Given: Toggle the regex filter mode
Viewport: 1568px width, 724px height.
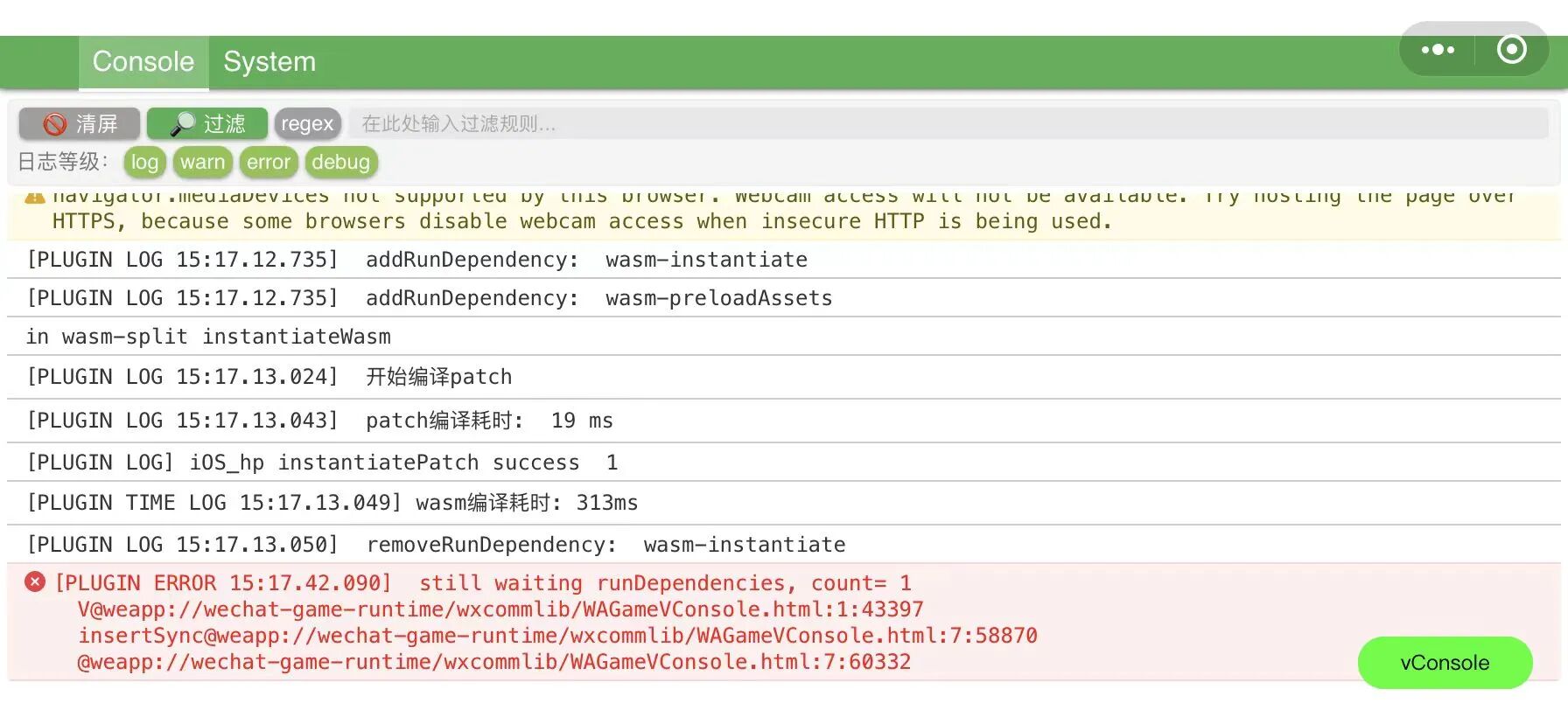Looking at the screenshot, I should coord(307,124).
